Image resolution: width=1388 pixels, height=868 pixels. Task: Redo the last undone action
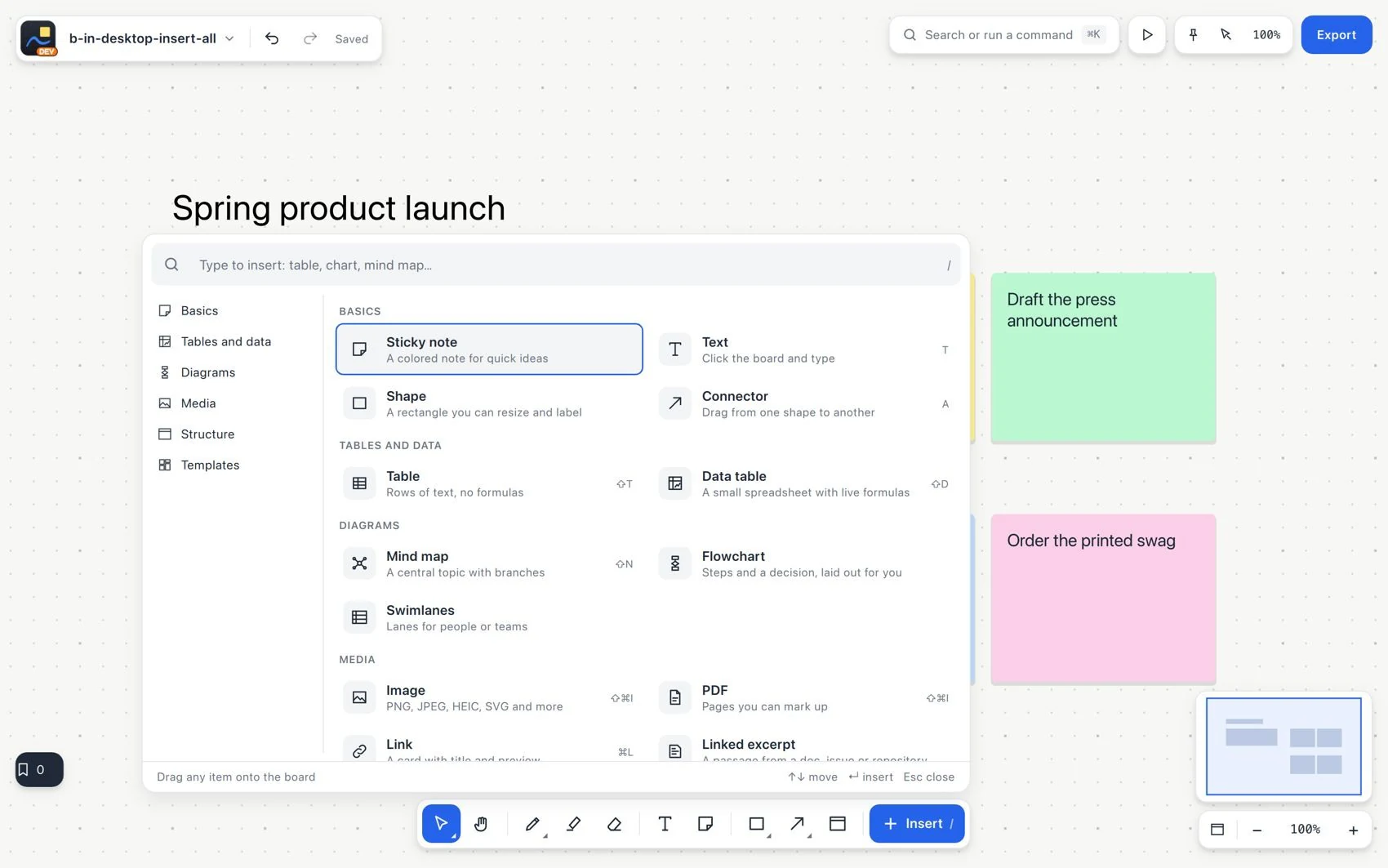[x=310, y=38]
